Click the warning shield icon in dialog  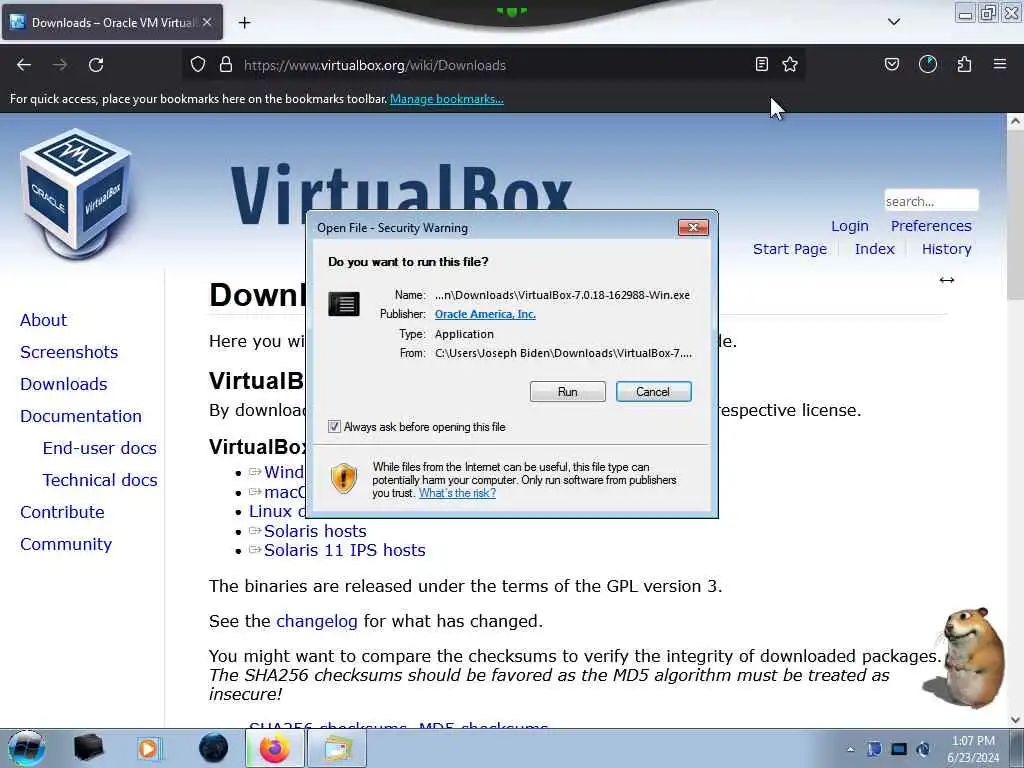click(344, 478)
